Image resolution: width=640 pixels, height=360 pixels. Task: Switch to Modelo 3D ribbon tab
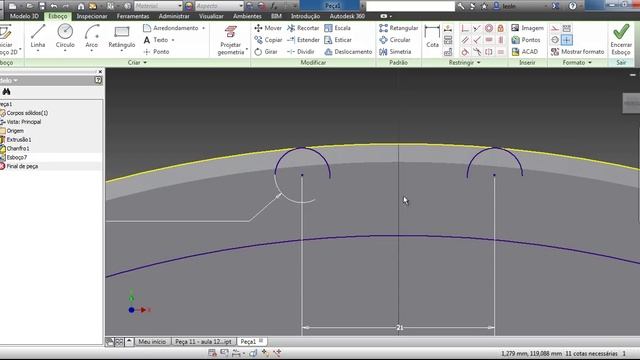pyautogui.click(x=24, y=16)
